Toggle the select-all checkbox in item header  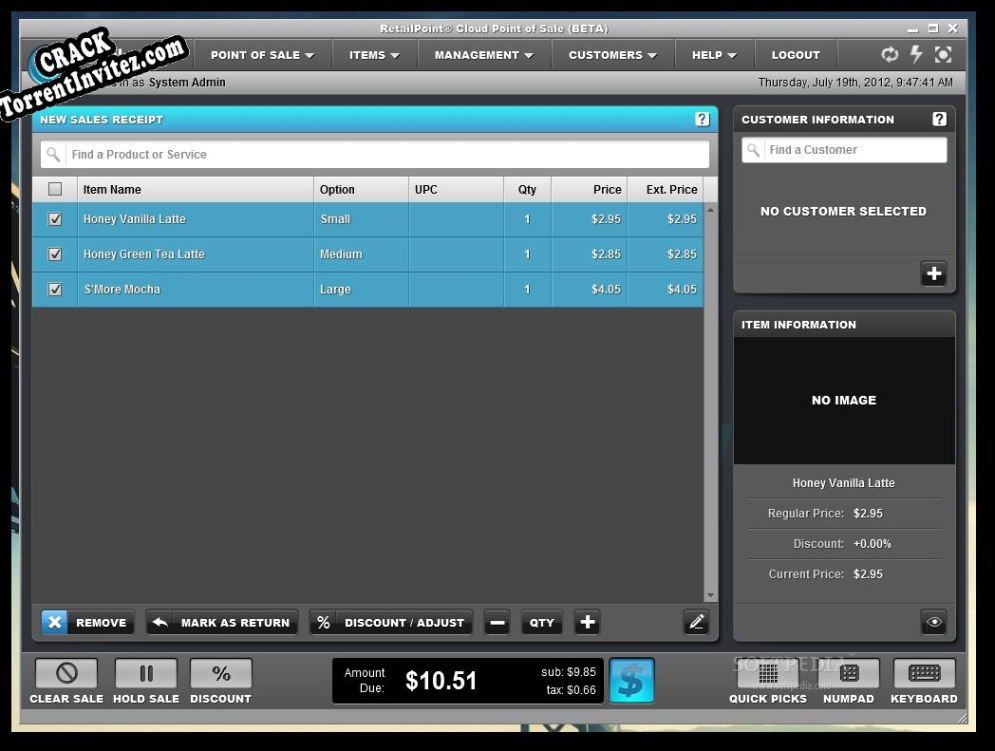point(55,188)
